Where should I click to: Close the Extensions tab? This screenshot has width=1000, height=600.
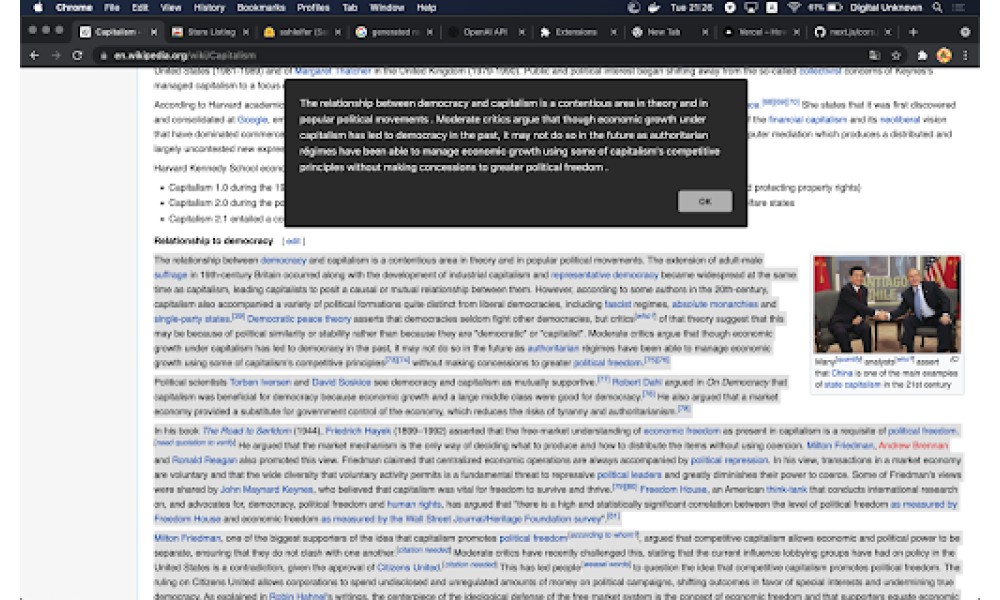[614, 32]
